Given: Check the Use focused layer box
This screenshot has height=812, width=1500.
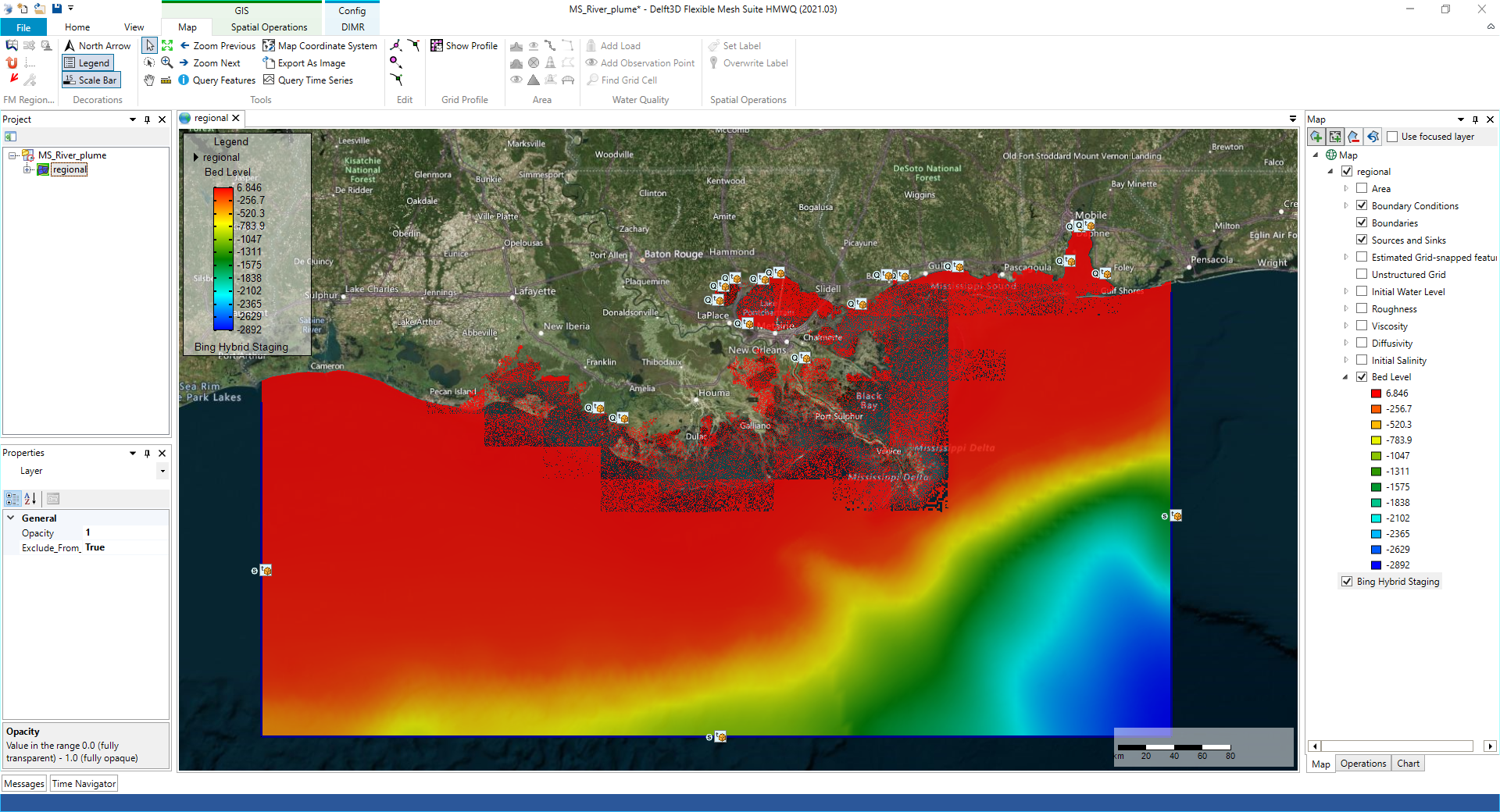Looking at the screenshot, I should (1391, 137).
